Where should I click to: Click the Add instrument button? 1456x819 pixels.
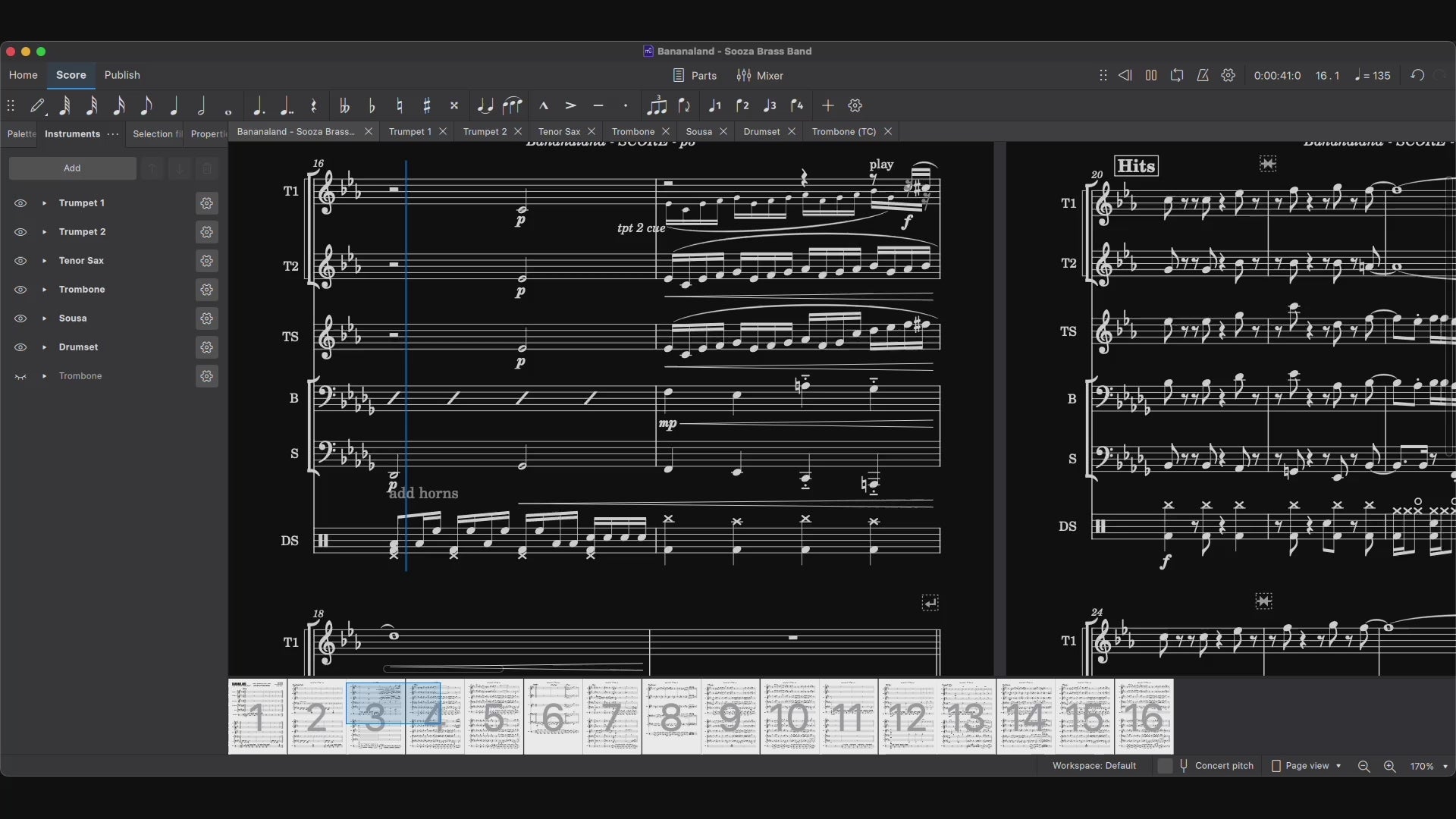click(72, 168)
